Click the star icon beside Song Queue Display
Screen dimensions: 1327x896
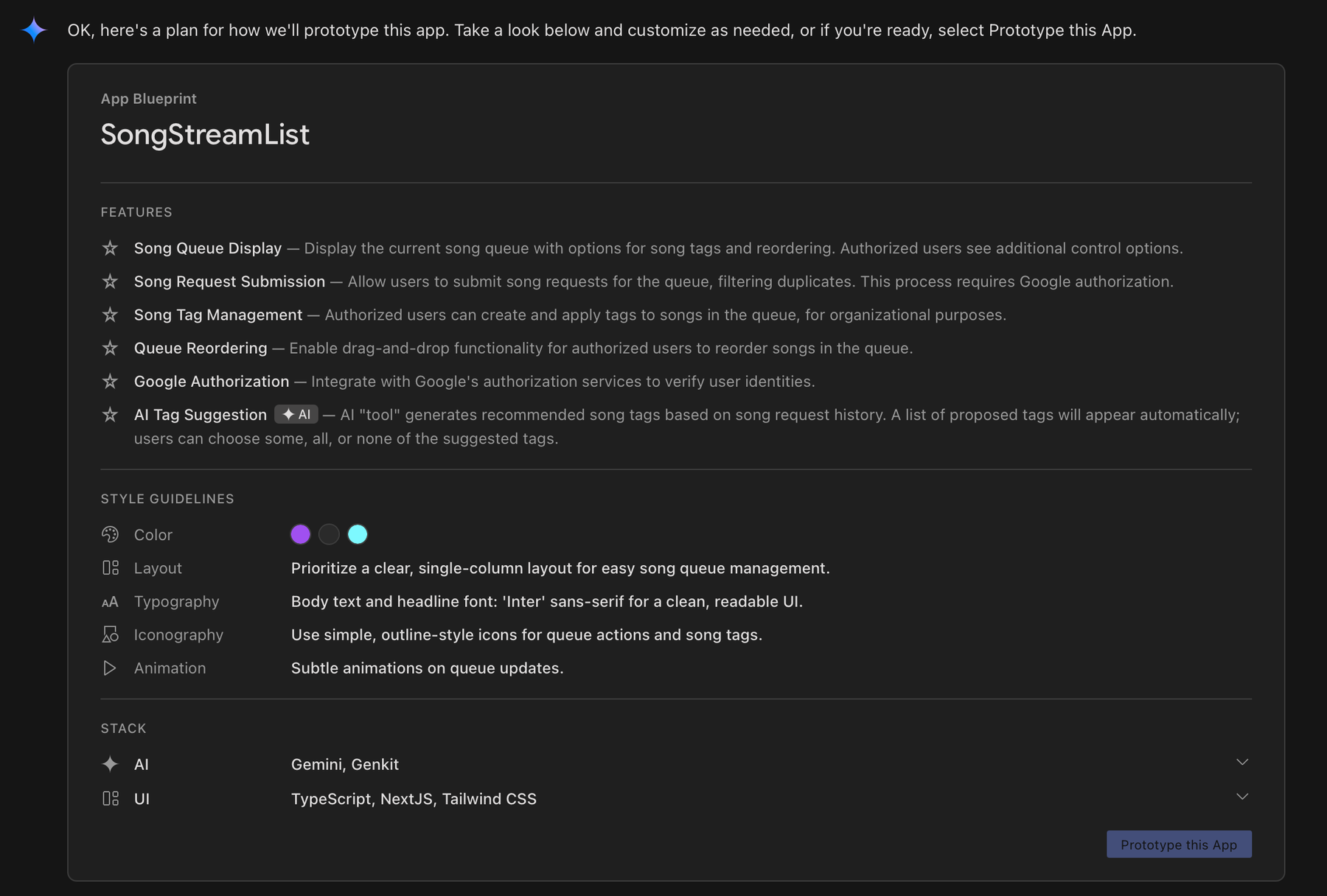110,248
